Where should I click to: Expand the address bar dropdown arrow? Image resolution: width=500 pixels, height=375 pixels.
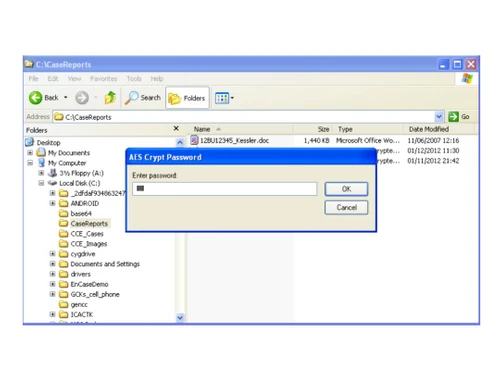coord(439,117)
